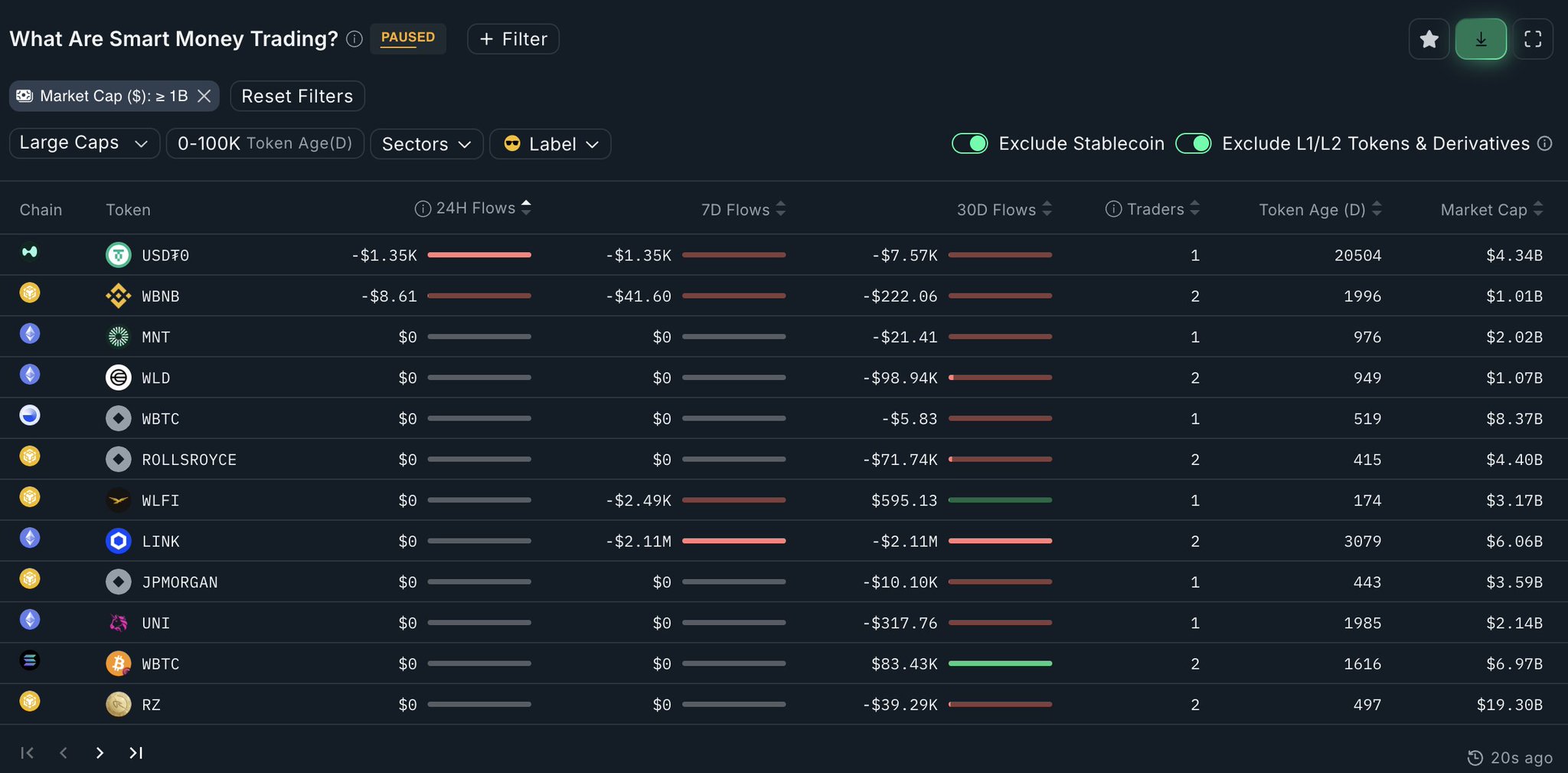Click the star favorite icon
This screenshot has width=1568, height=773.
pyautogui.click(x=1429, y=39)
